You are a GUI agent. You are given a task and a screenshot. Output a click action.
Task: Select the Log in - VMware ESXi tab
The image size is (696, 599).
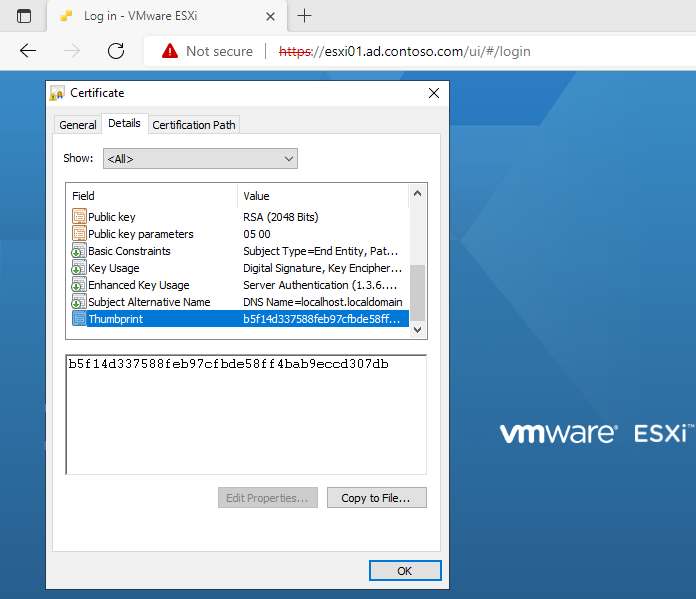(167, 16)
